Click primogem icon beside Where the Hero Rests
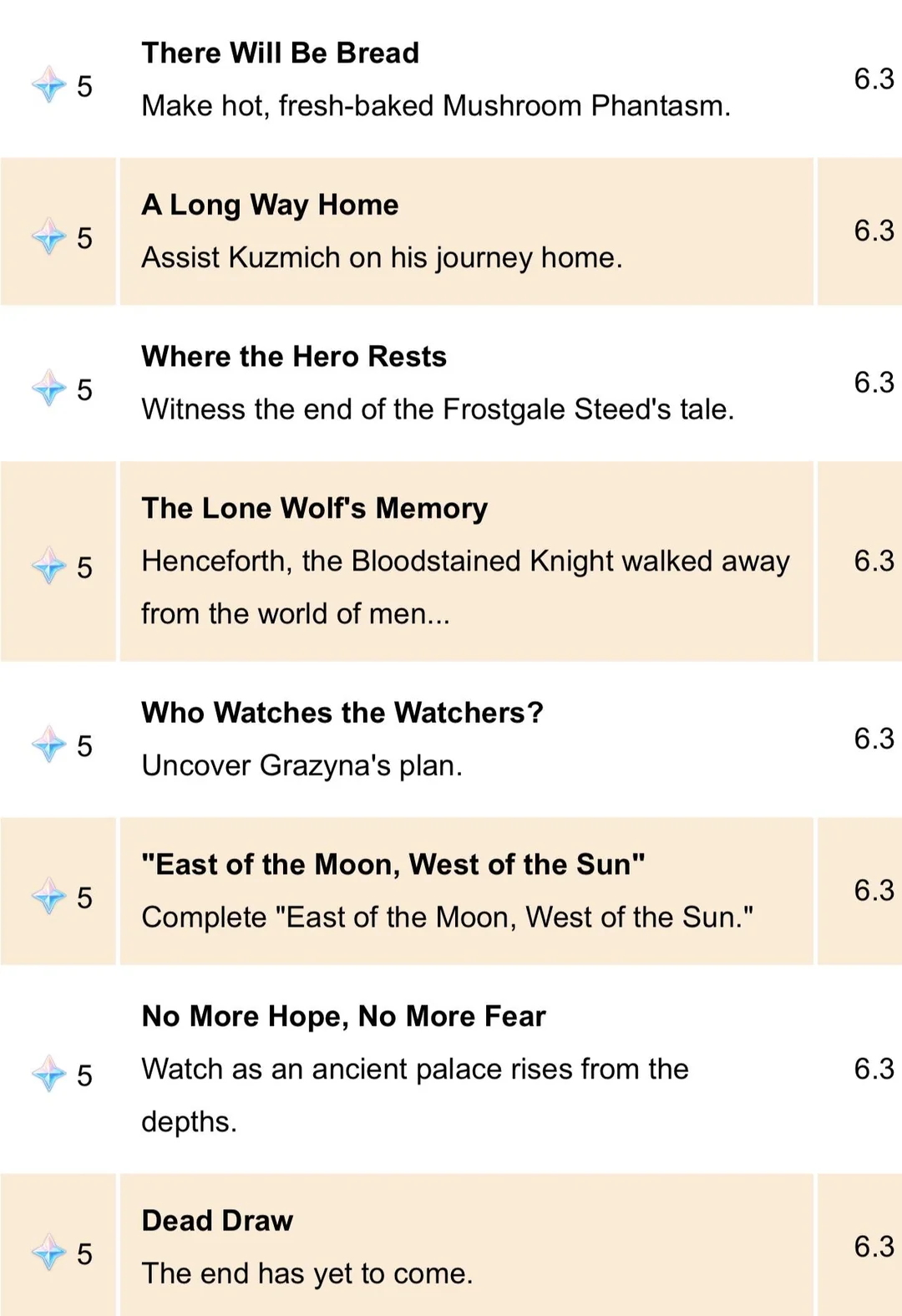 (x=48, y=388)
